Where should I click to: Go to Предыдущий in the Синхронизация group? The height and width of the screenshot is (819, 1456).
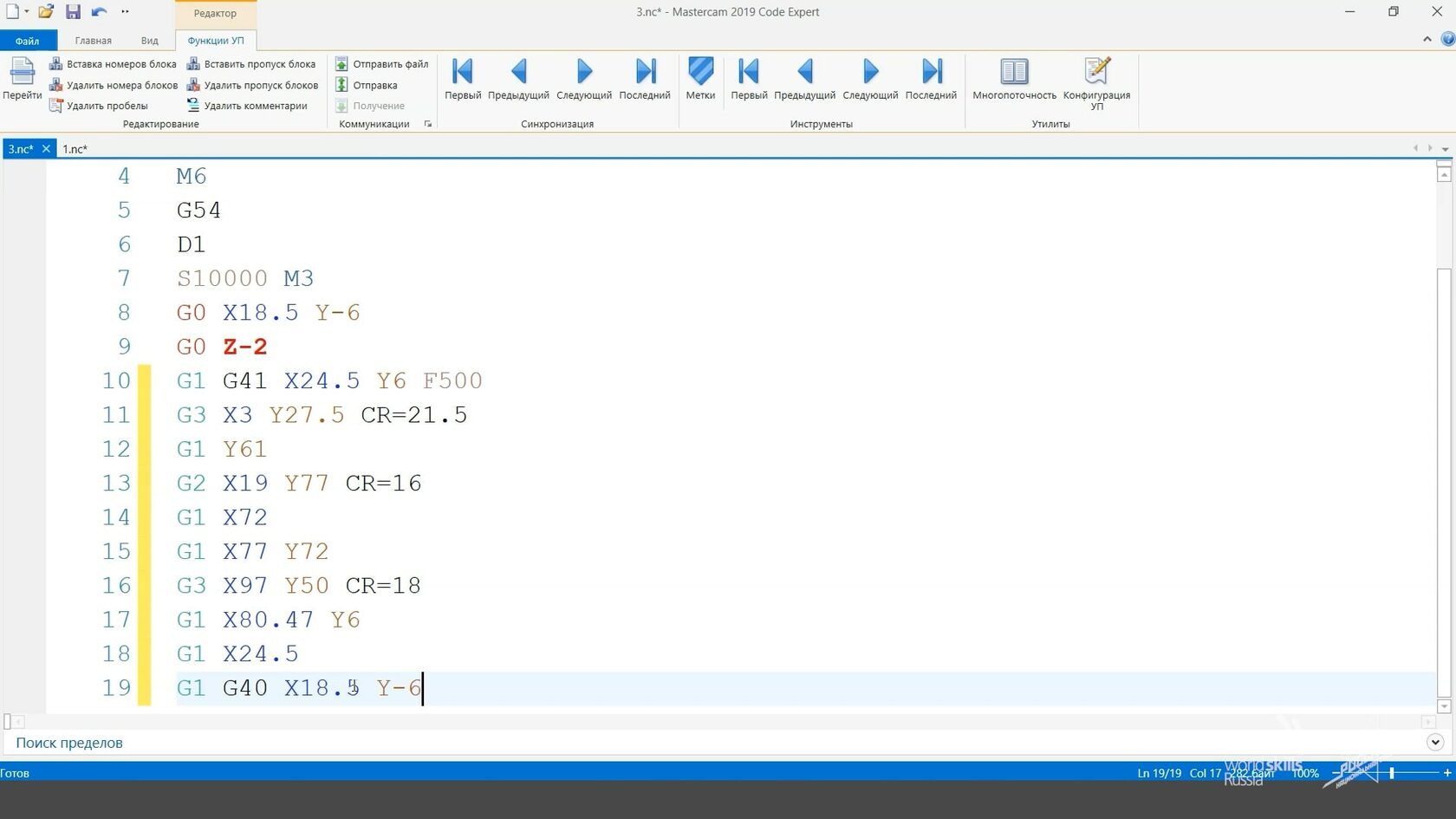(518, 79)
